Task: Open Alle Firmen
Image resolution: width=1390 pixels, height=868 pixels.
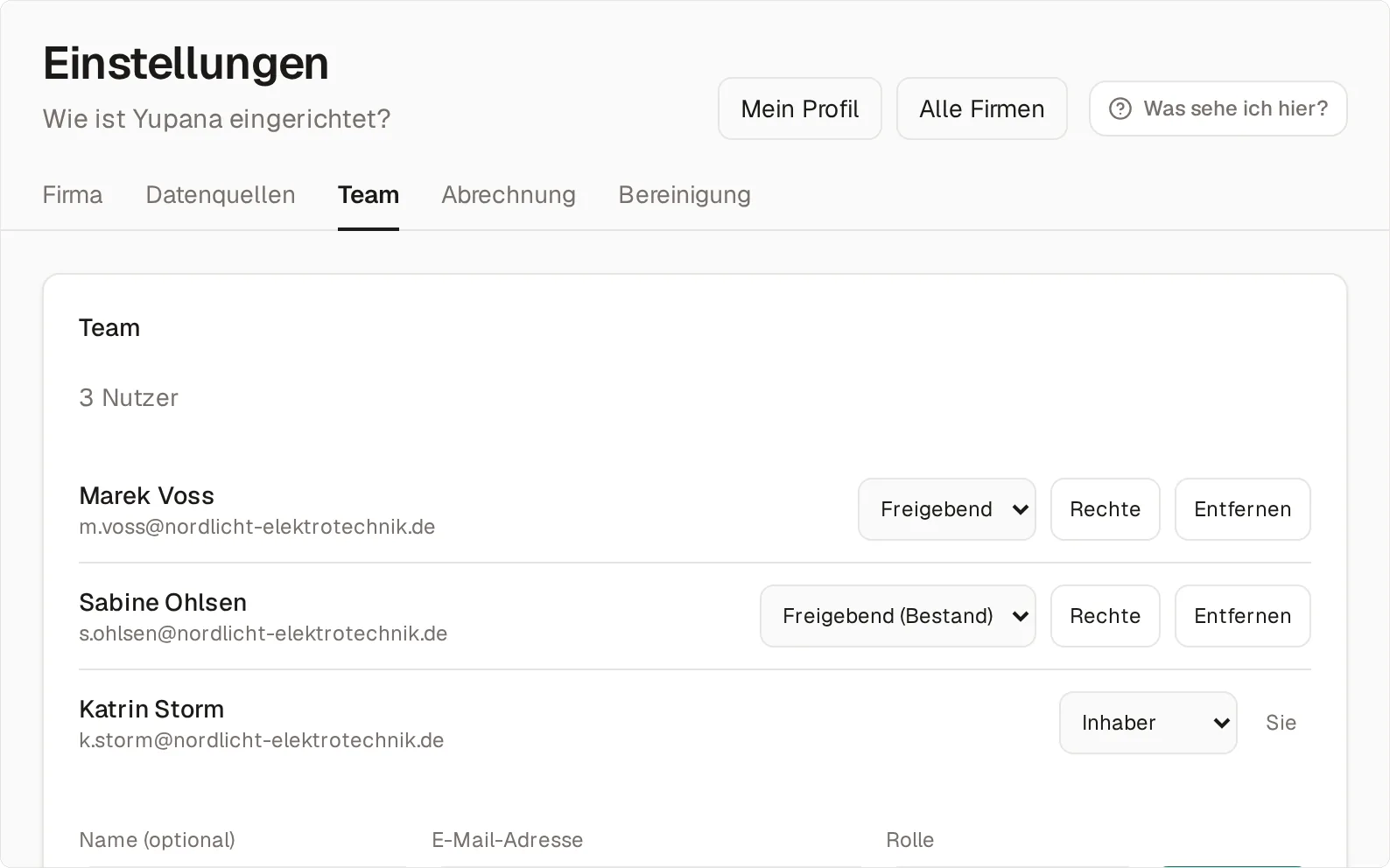Action: pyautogui.click(x=982, y=108)
